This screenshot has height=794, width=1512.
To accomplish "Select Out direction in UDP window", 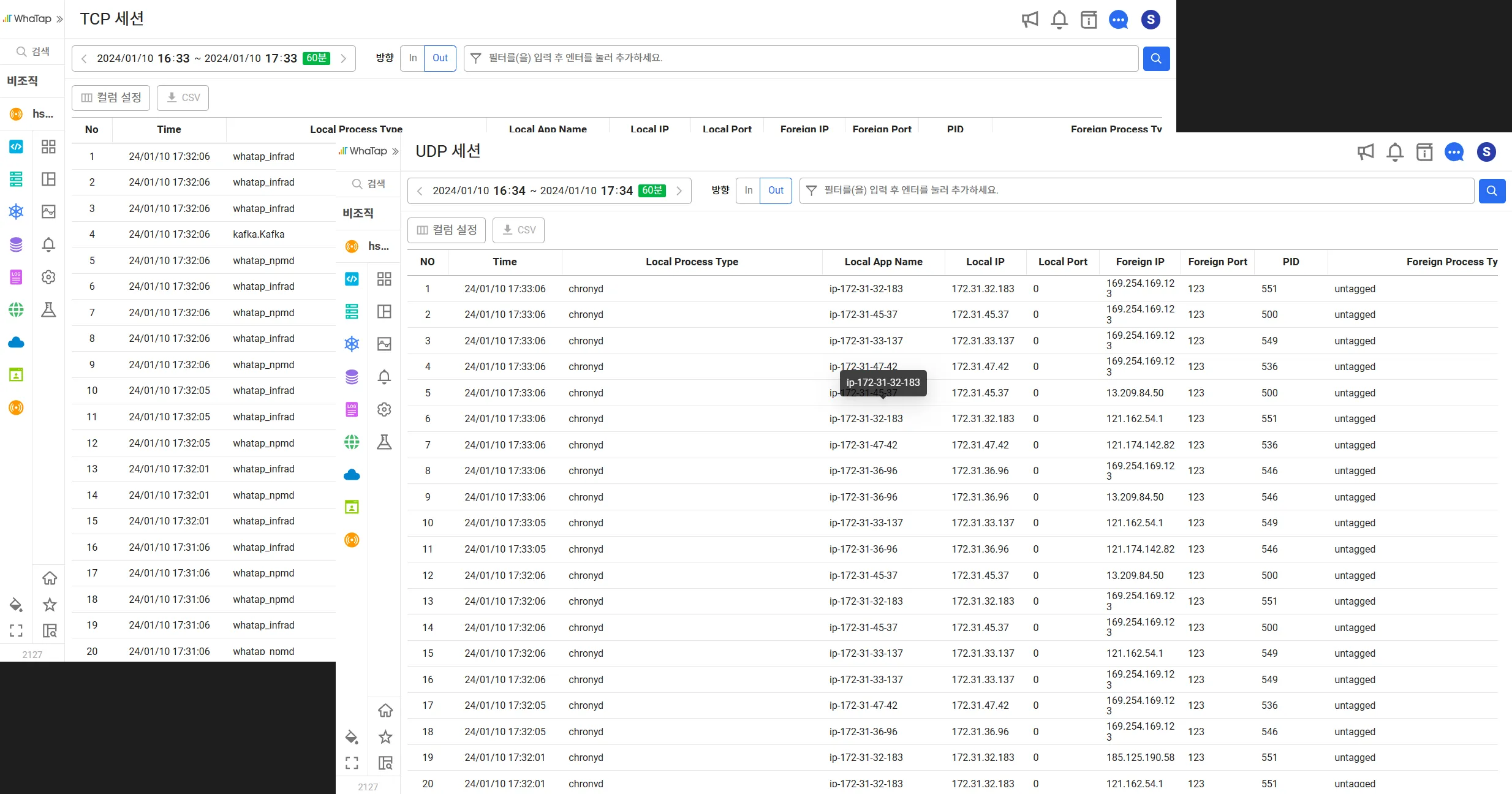I will 776,191.
